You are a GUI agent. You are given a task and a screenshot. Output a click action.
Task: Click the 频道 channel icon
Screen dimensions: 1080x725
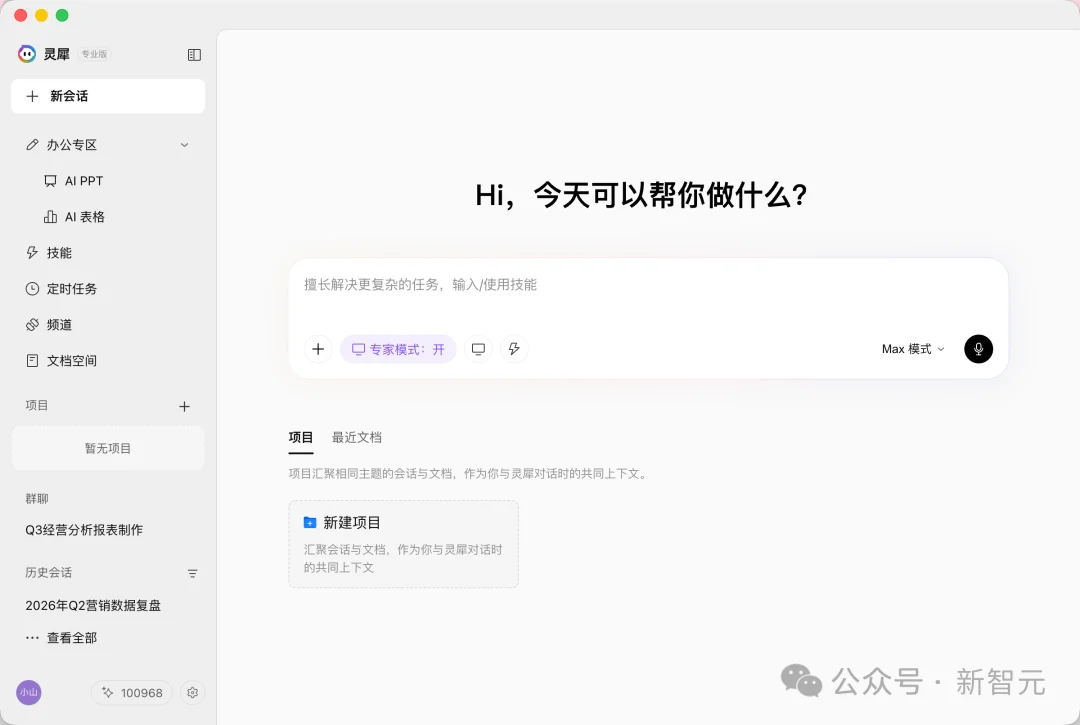[x=32, y=325]
